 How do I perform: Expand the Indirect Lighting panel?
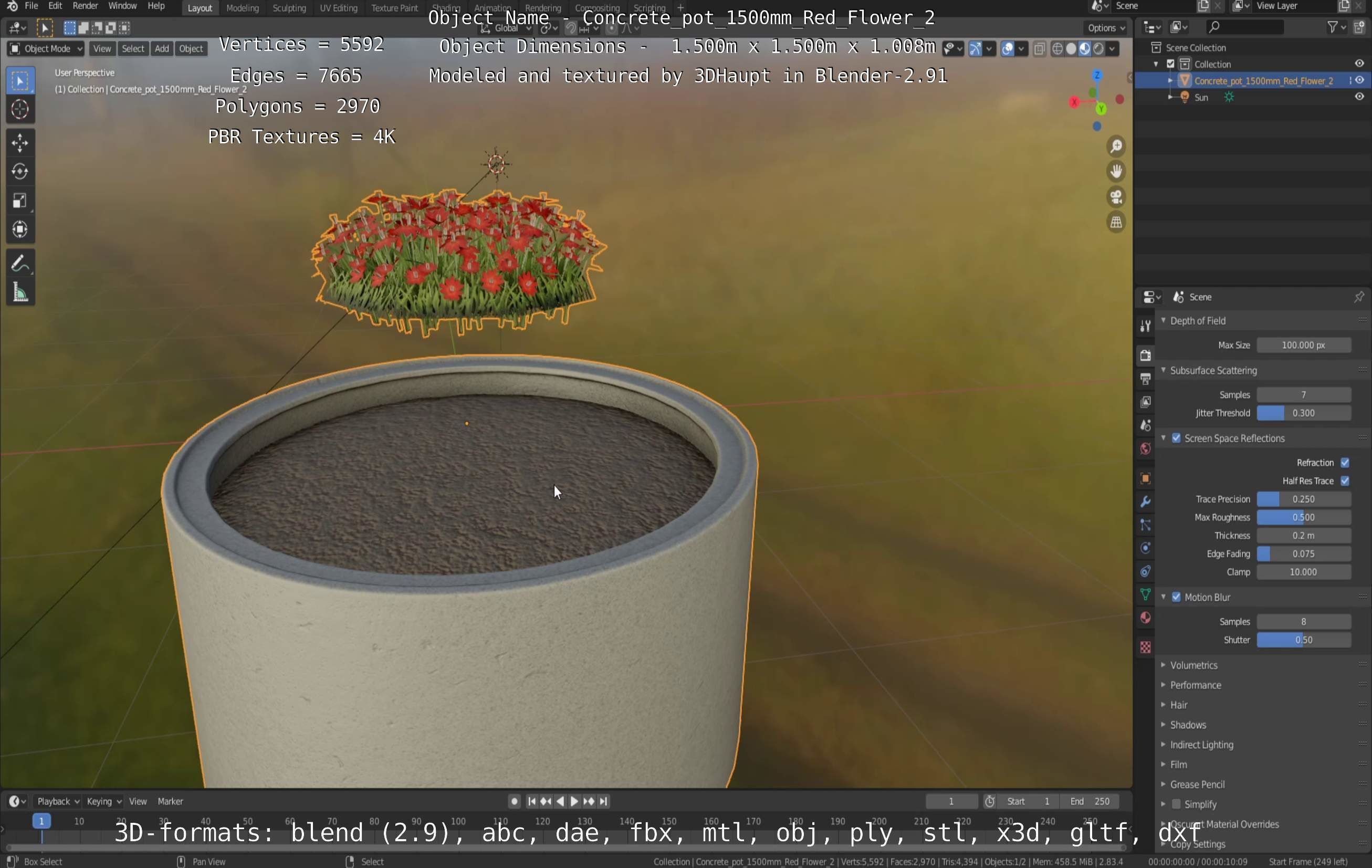[x=1201, y=745]
